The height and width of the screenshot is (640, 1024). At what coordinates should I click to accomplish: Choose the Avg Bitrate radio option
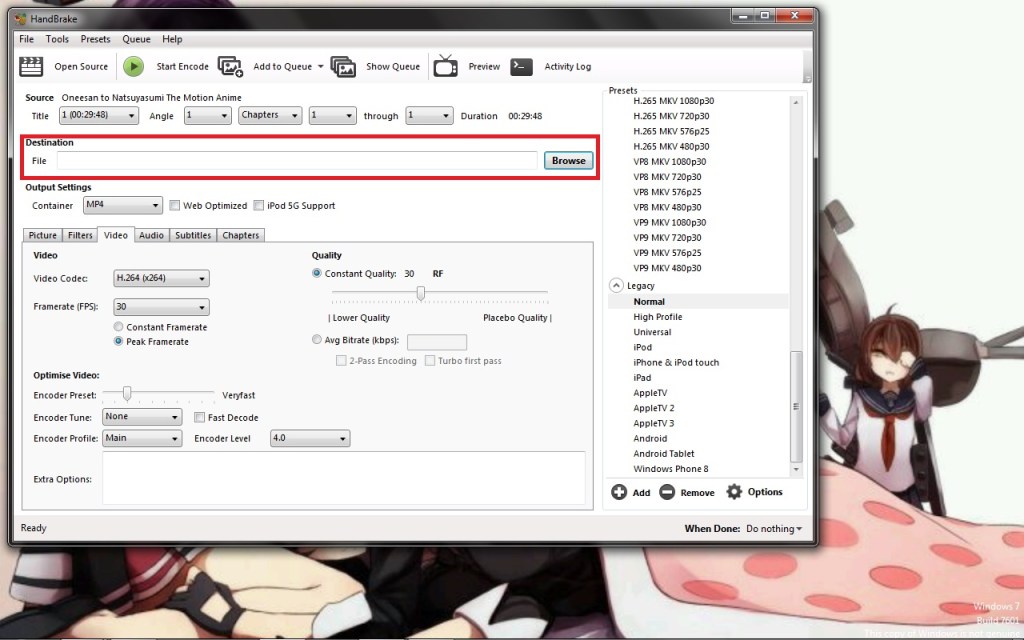(317, 340)
